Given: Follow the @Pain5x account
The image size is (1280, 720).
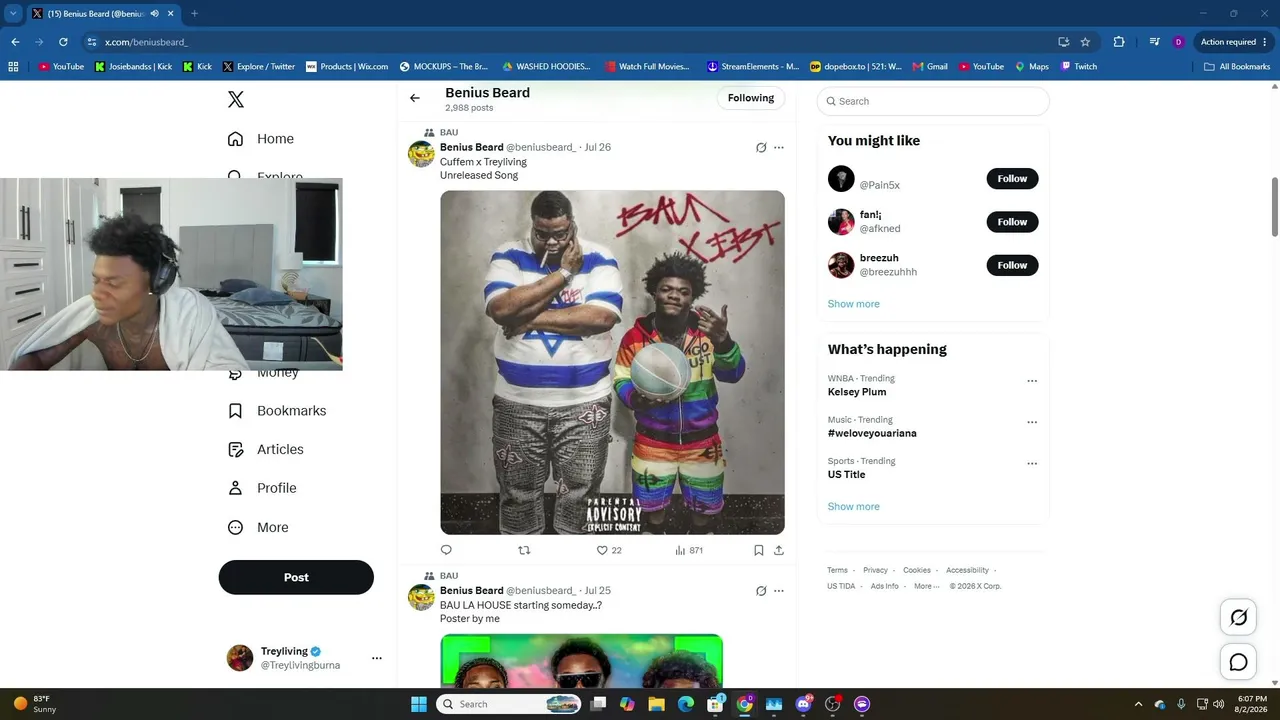Looking at the screenshot, I should pyautogui.click(x=1012, y=179).
